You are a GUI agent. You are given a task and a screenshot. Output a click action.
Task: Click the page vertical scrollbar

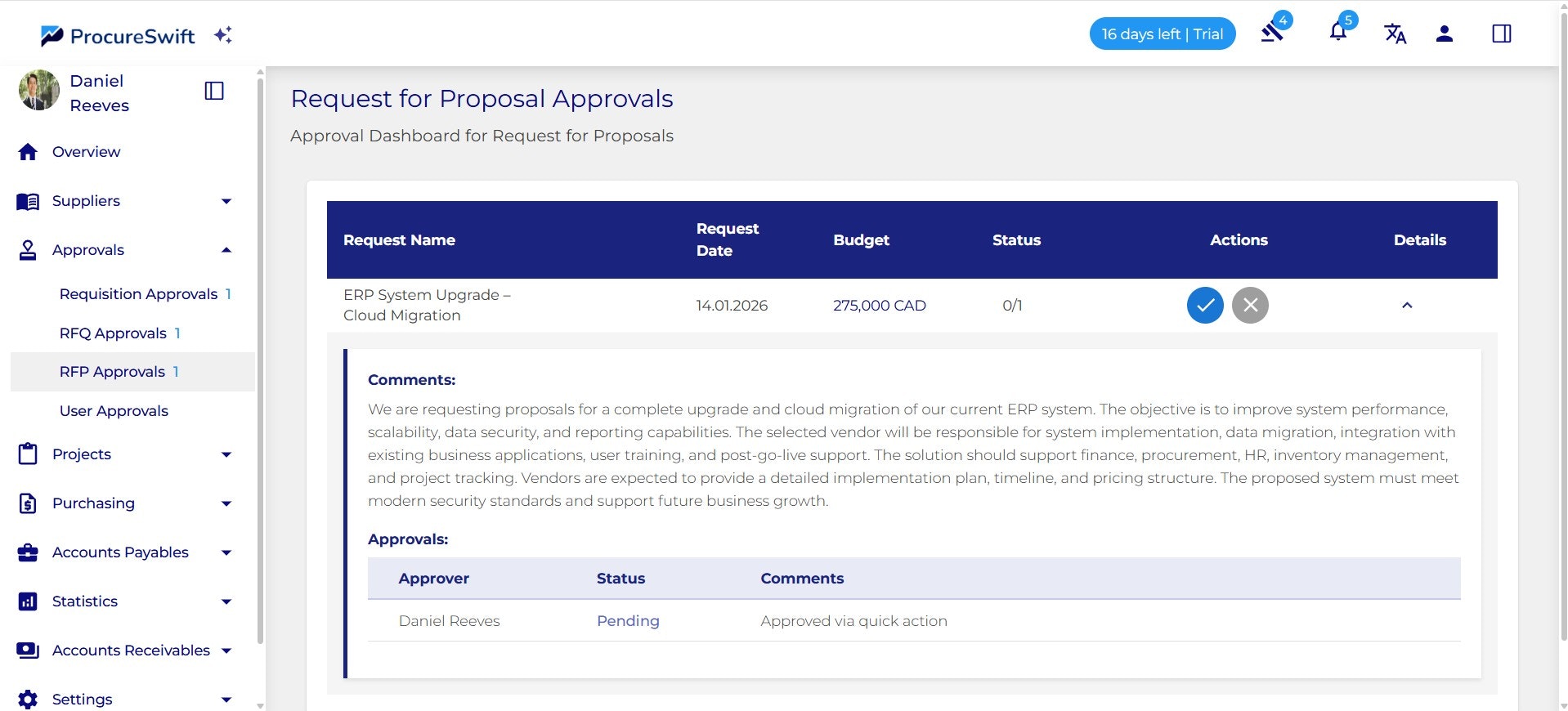click(x=1563, y=327)
